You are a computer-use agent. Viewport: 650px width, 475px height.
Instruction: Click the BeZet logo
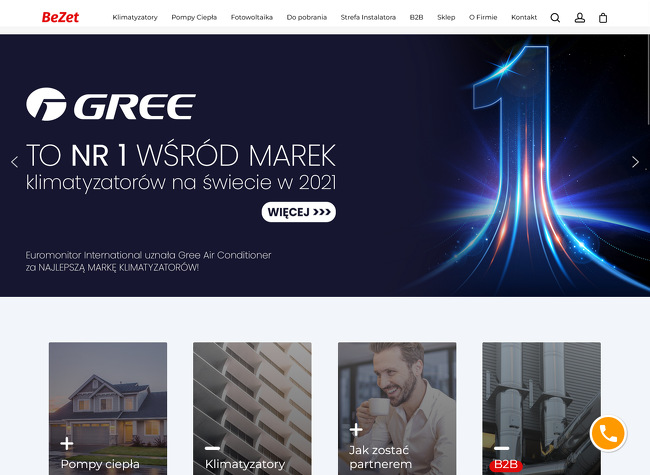(60, 17)
